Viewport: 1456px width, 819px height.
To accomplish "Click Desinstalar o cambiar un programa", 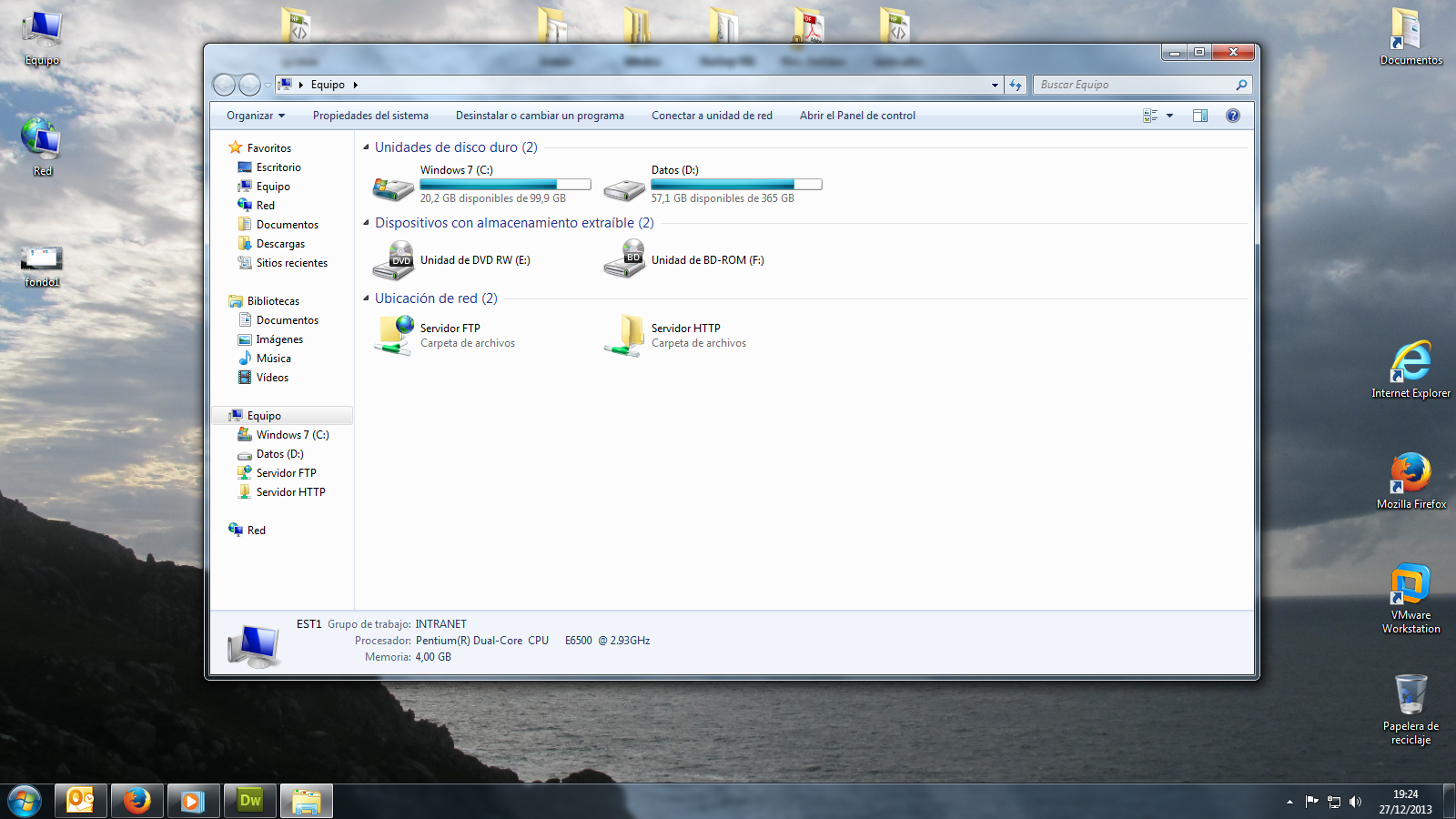I will coord(540,116).
